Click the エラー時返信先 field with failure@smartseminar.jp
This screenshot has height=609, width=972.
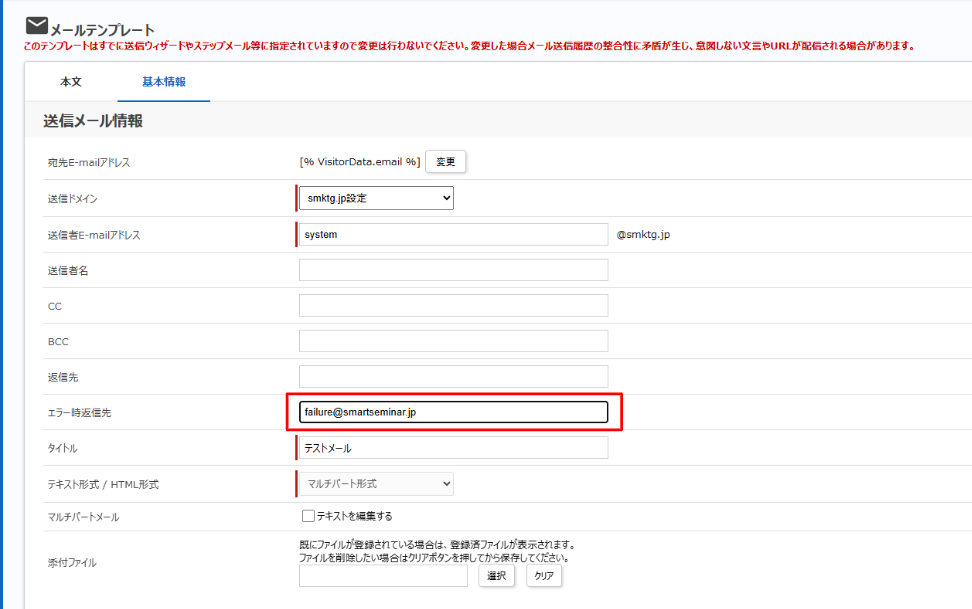(453, 412)
